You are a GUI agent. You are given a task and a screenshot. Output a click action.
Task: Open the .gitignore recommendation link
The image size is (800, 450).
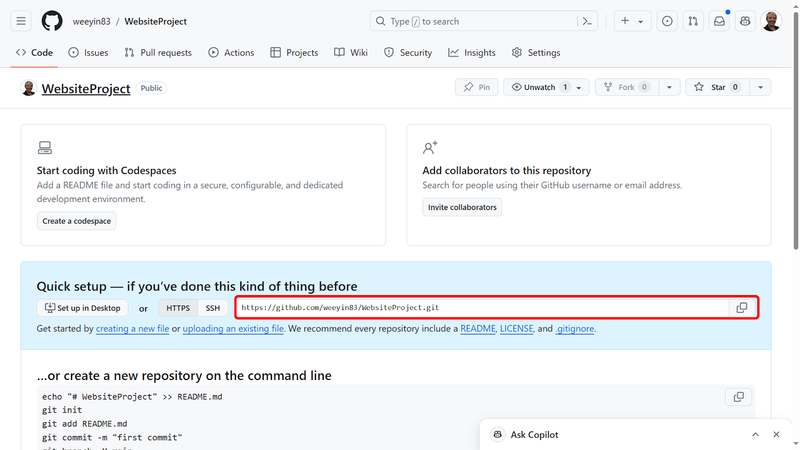(574, 329)
